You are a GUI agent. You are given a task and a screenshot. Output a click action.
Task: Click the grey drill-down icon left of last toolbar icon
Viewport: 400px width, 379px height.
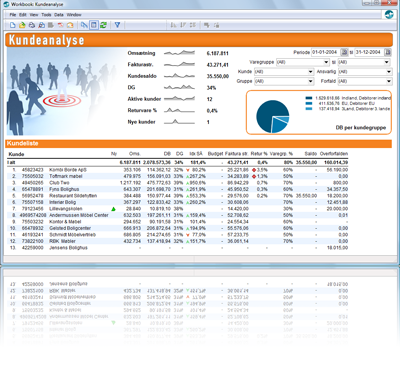[x=207, y=25]
